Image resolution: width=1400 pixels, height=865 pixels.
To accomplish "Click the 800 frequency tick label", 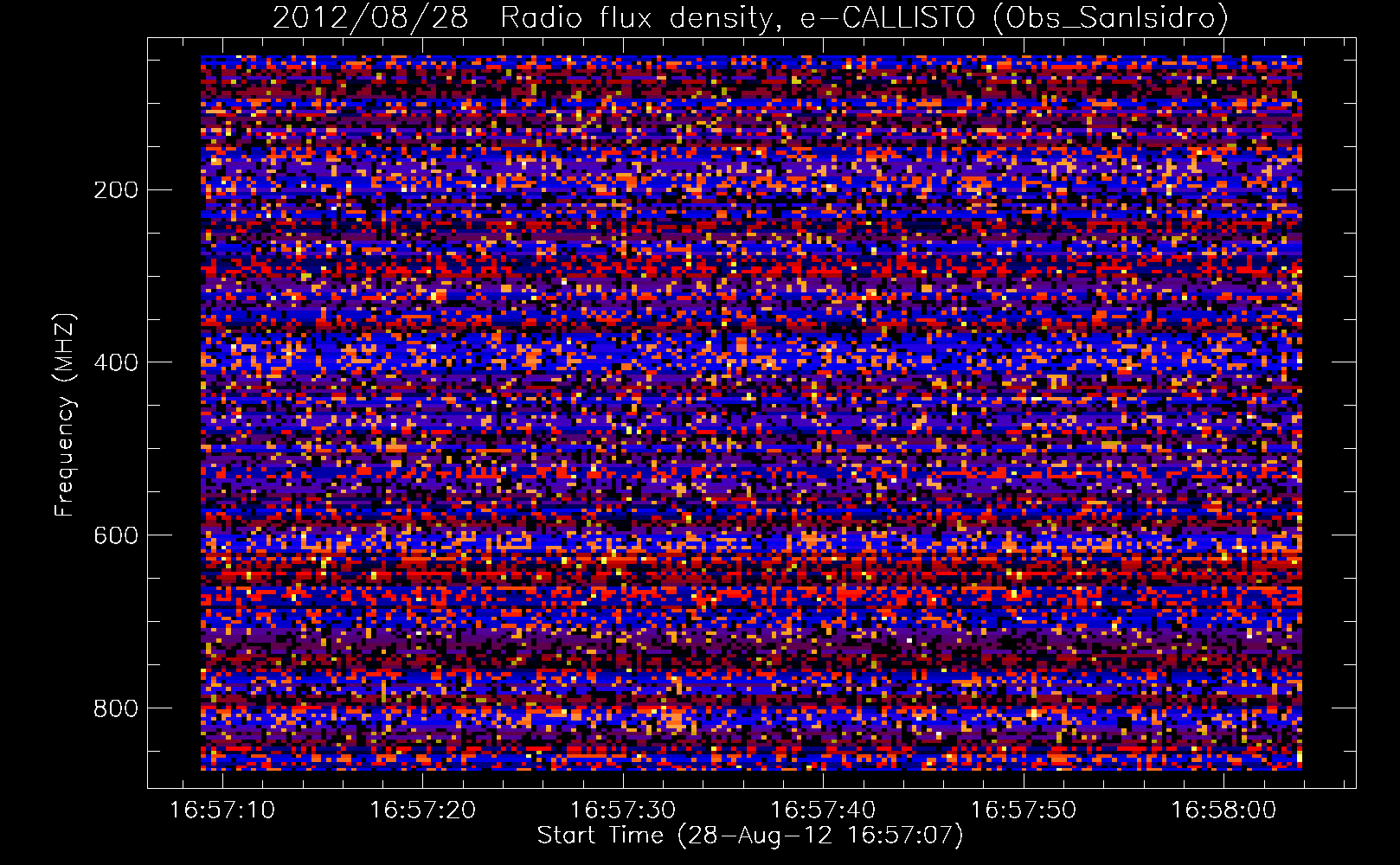I will click(116, 708).
